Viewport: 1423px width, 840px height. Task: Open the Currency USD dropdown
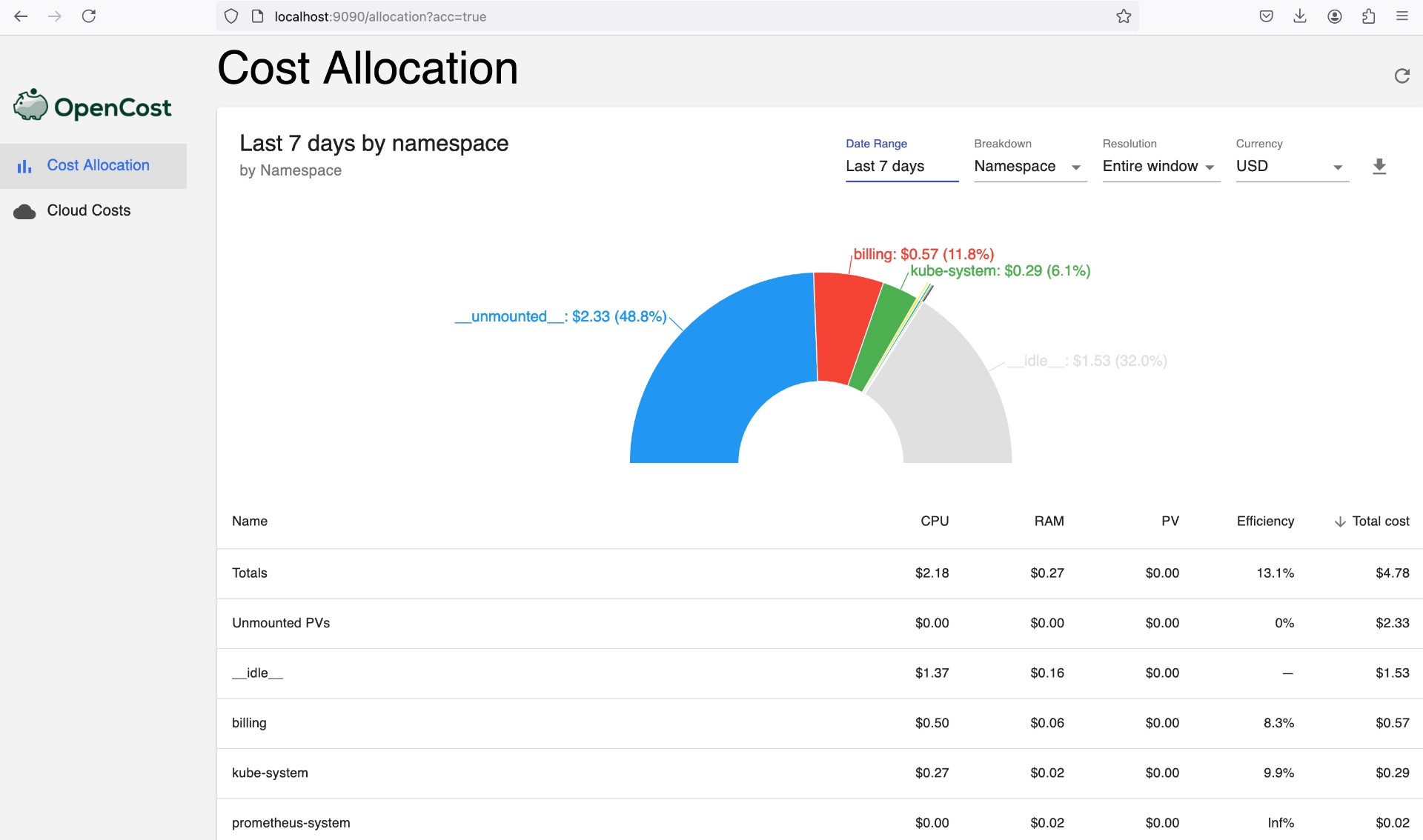(x=1290, y=167)
